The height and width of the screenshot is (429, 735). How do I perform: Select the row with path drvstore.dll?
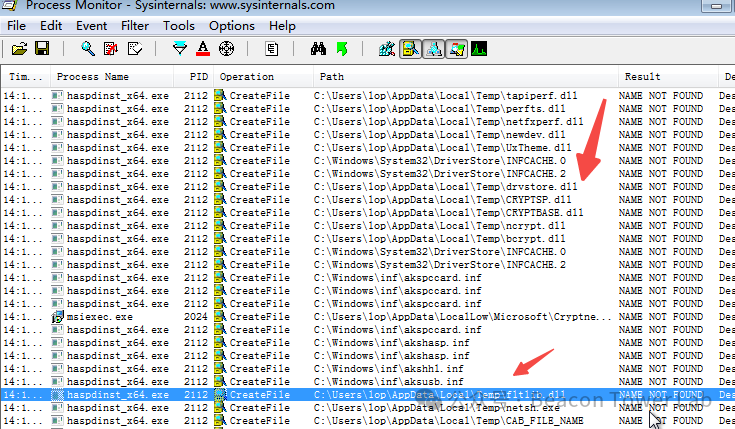(x=368, y=187)
